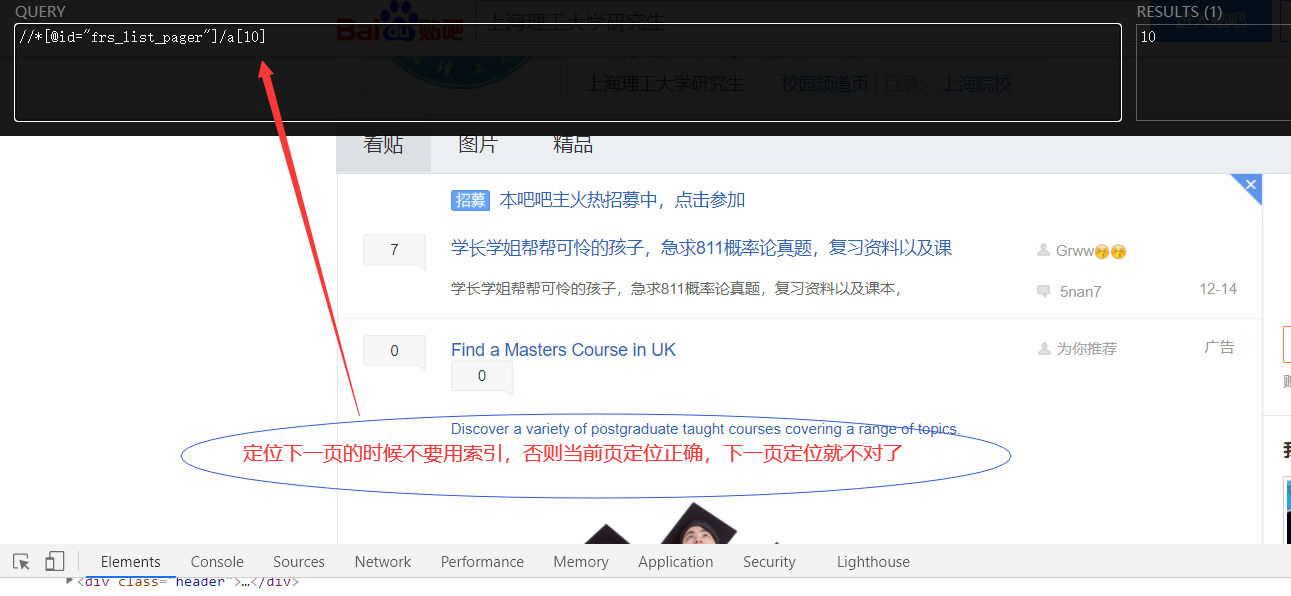The width and height of the screenshot is (1291, 596).
Task: Switch to the Memory tab
Action: (x=581, y=561)
